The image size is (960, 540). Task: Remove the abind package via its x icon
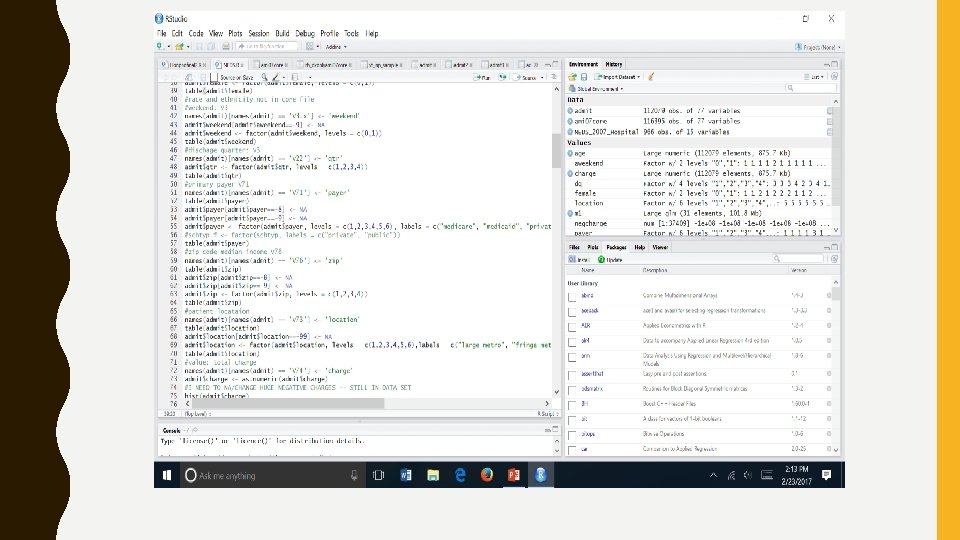pos(829,295)
